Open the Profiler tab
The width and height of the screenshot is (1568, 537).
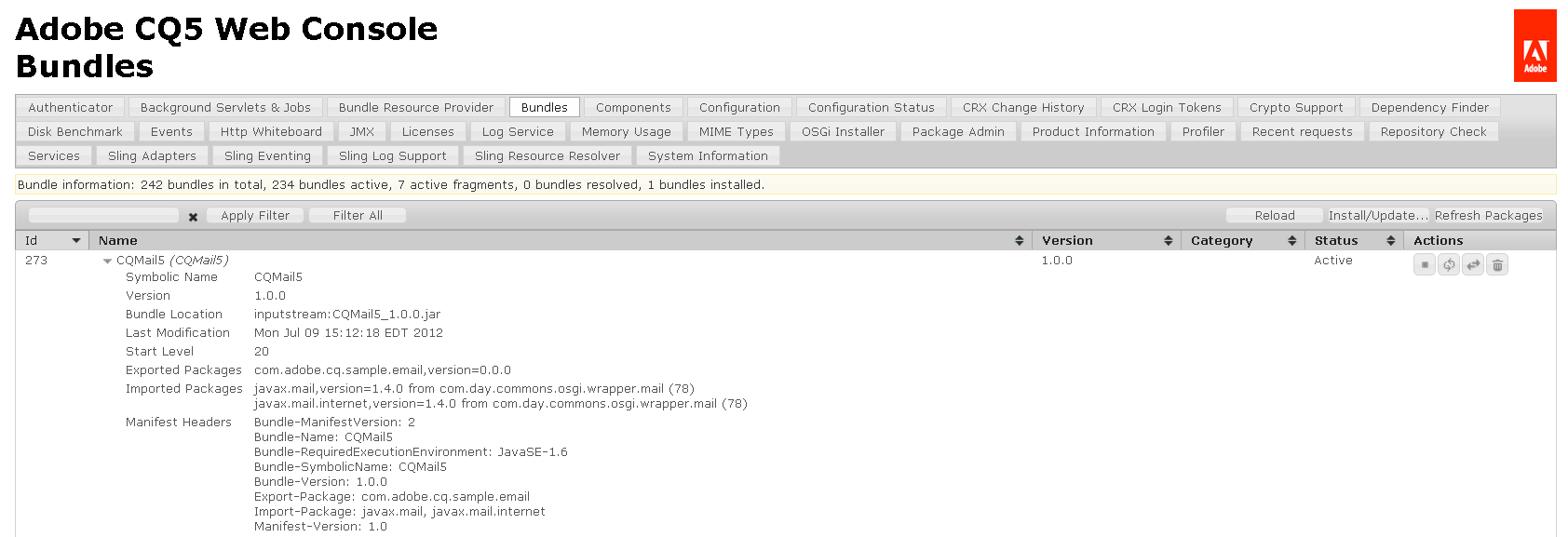(x=1203, y=131)
